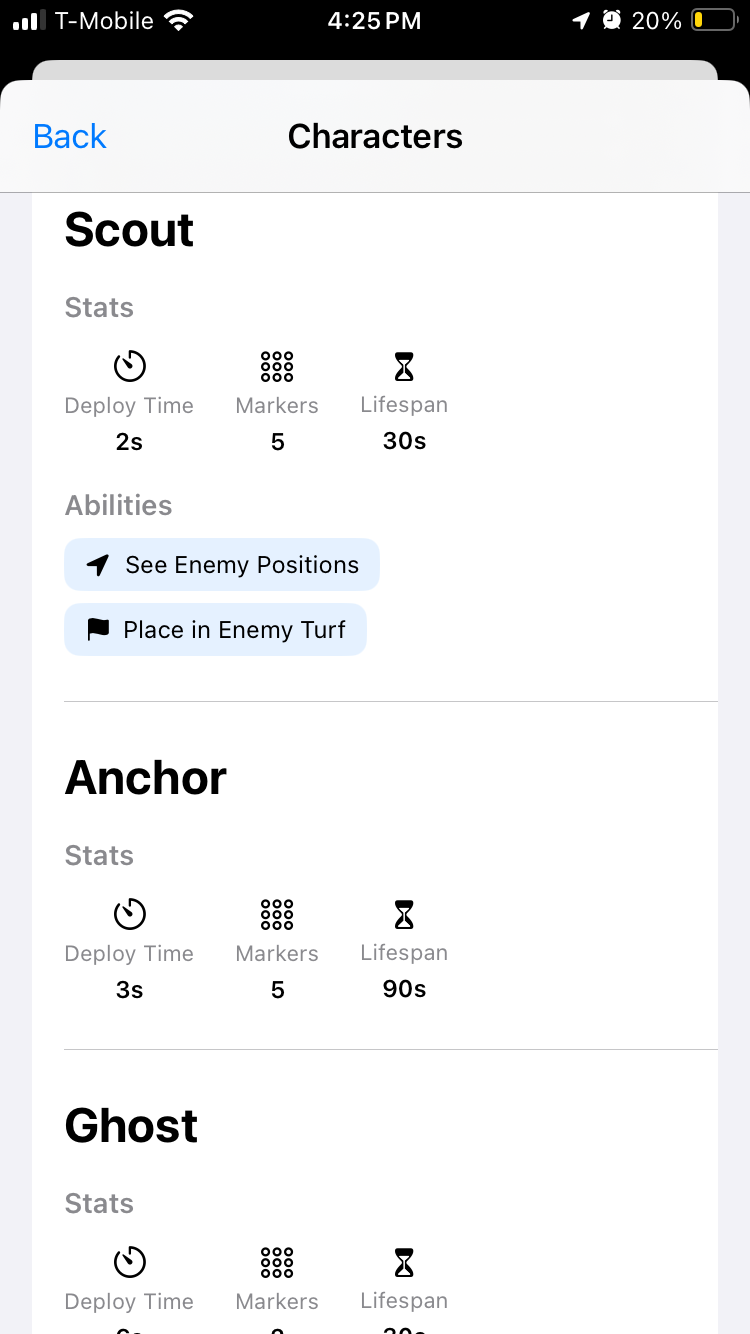
Task: Click the Scout Markers grid icon
Action: [x=277, y=367]
